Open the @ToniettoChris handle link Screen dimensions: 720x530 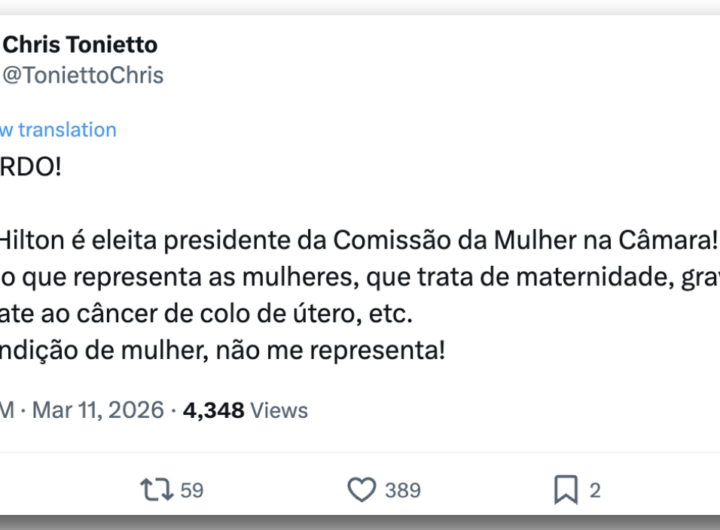(83, 75)
